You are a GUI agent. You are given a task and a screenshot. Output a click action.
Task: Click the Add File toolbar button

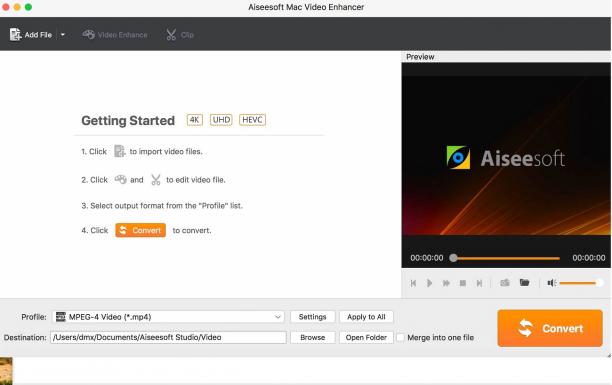pos(31,35)
